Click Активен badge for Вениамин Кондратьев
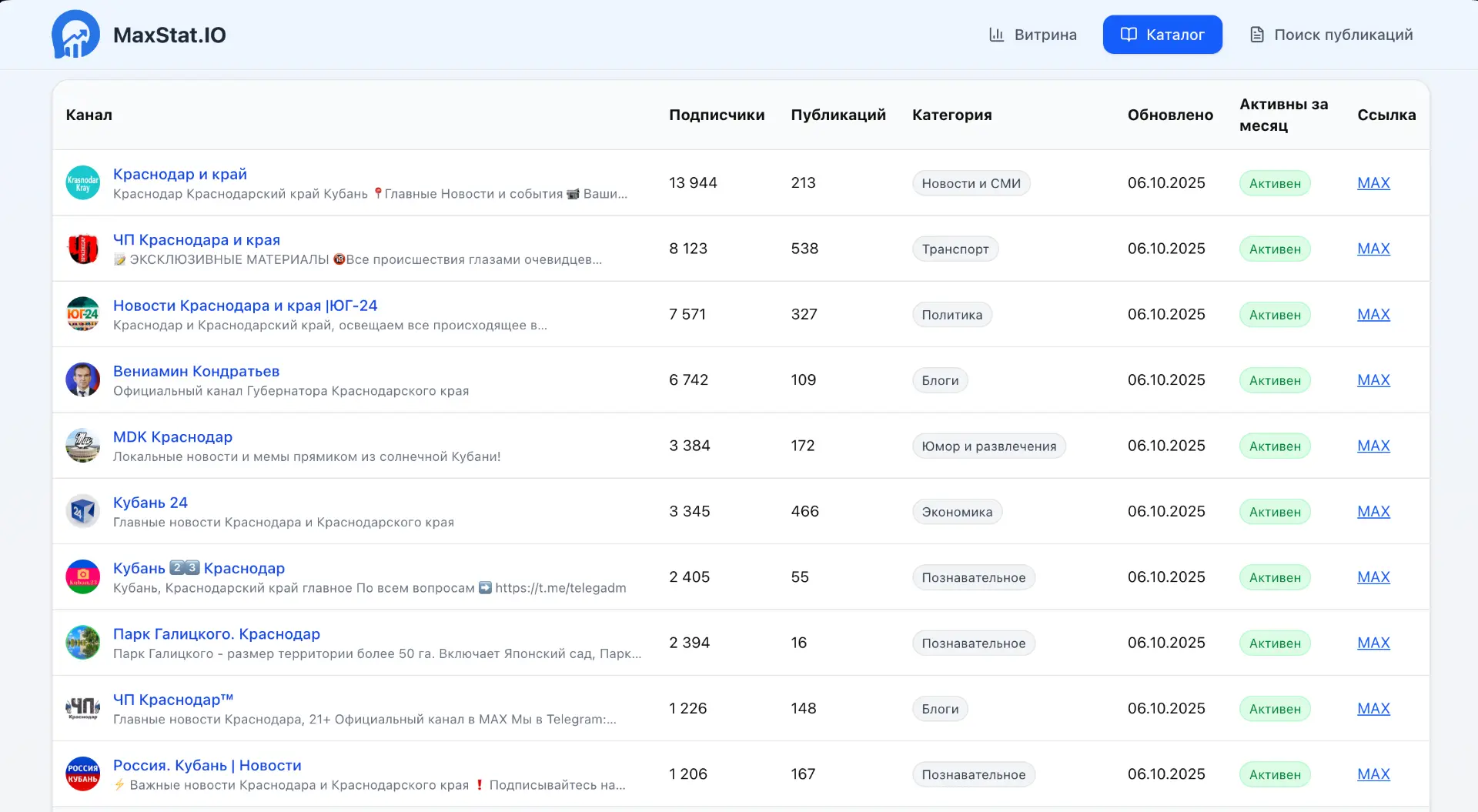 click(1275, 380)
